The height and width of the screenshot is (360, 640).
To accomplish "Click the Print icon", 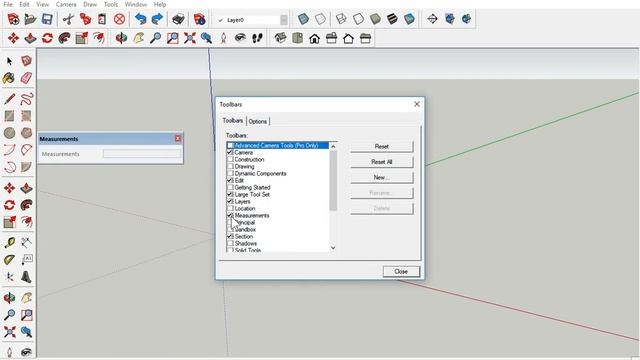I will click(178, 19).
